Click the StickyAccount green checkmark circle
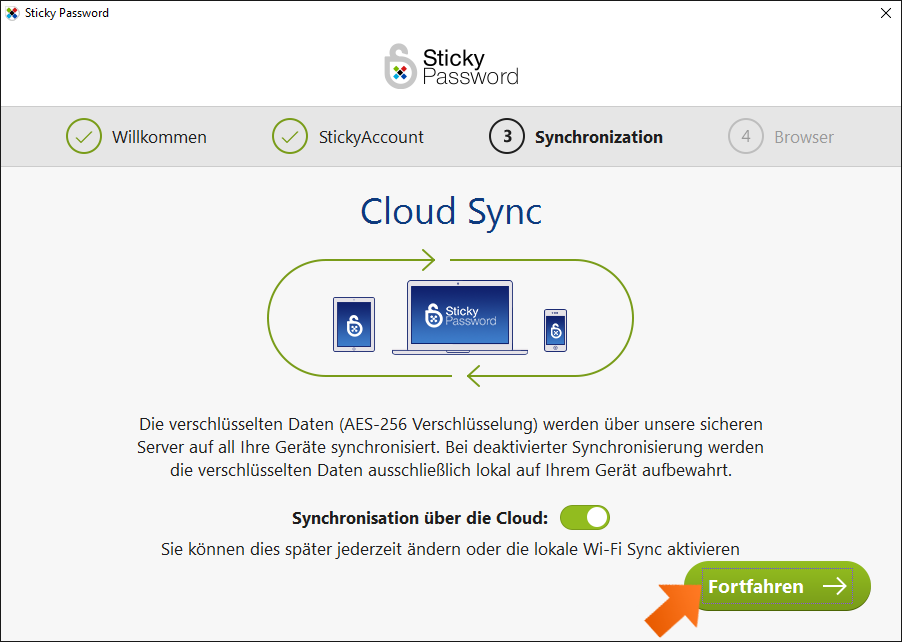Image resolution: width=902 pixels, height=642 pixels. click(x=290, y=136)
